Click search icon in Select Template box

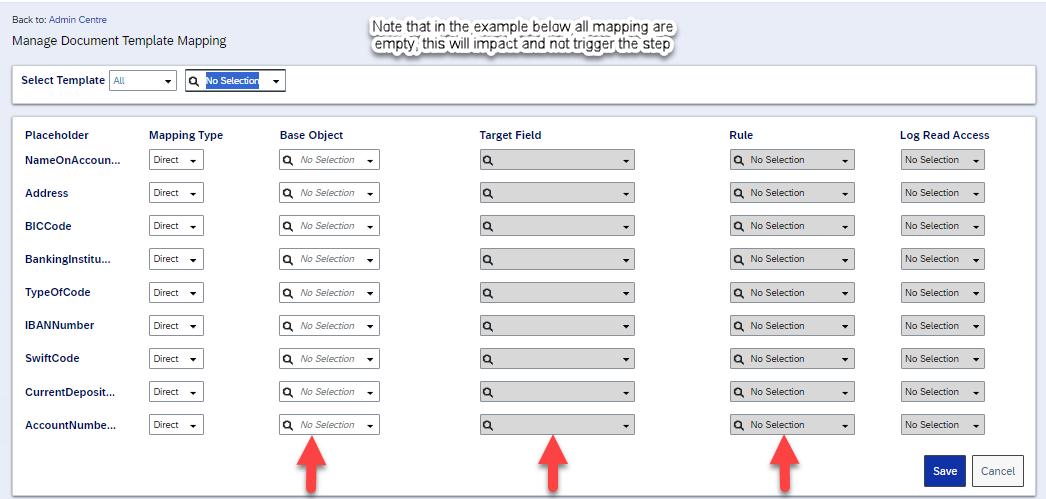coord(193,81)
